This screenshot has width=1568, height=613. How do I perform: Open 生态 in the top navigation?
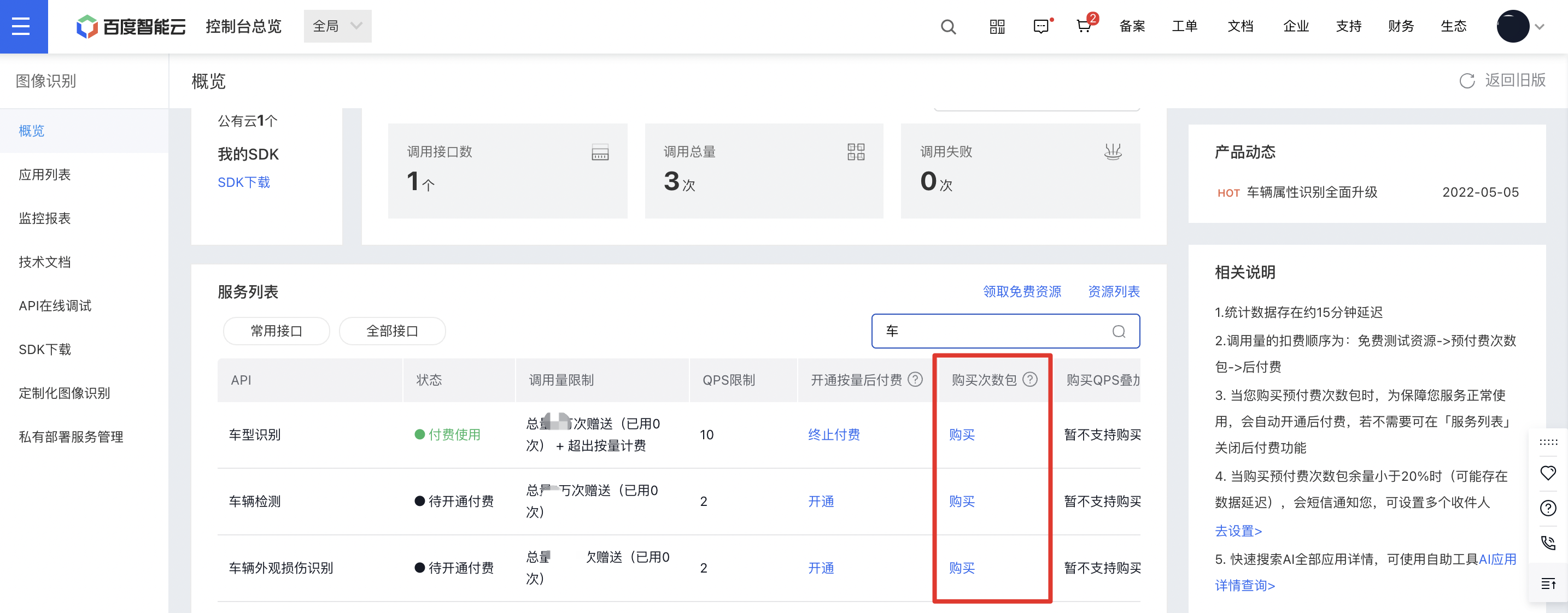(x=1454, y=26)
